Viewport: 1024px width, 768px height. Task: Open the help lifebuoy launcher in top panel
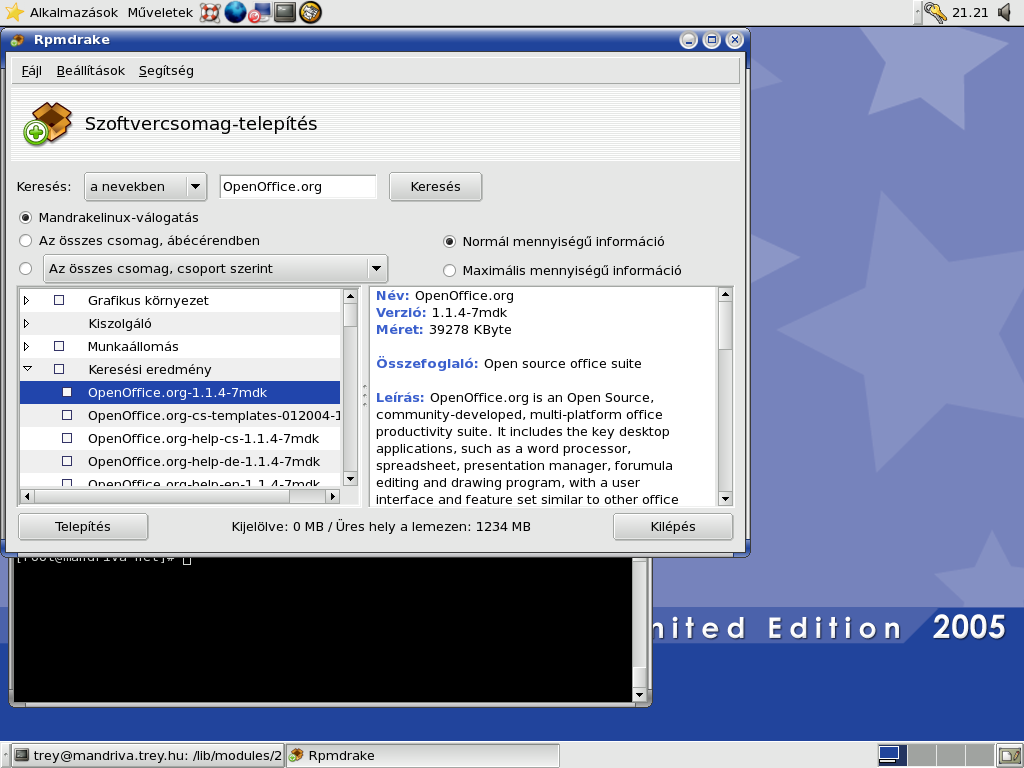(210, 12)
